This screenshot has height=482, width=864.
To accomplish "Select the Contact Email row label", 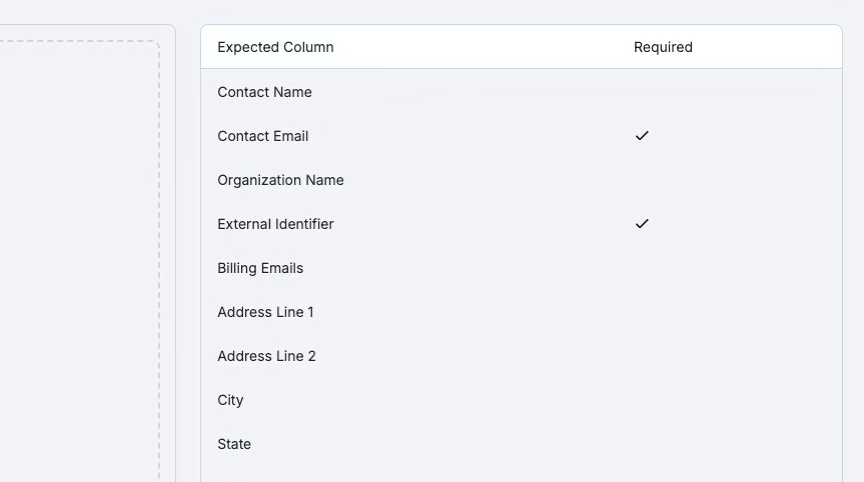I will coord(263,136).
